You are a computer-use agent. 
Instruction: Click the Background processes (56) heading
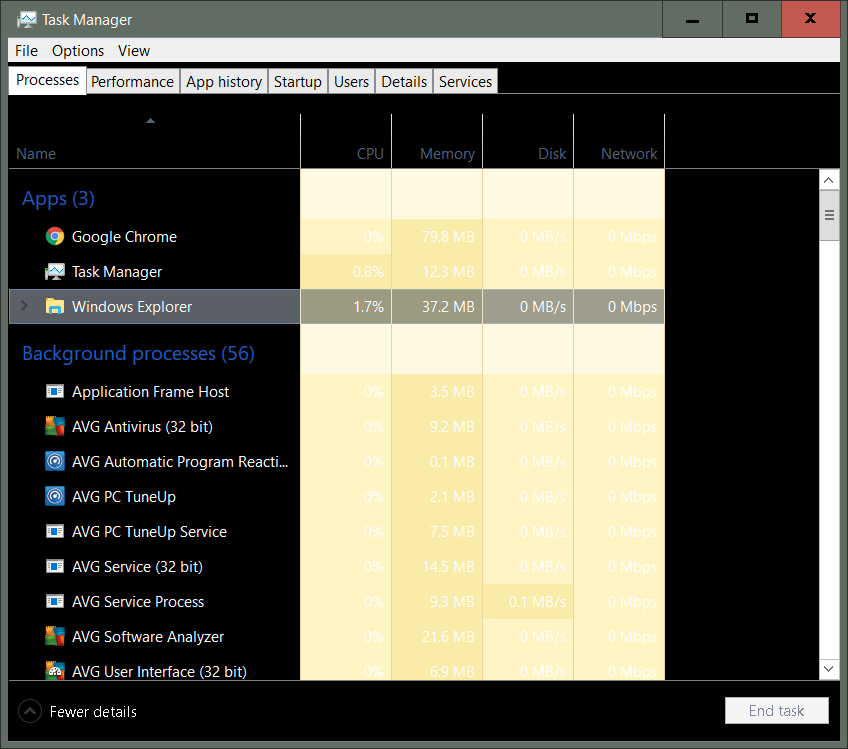pos(138,354)
